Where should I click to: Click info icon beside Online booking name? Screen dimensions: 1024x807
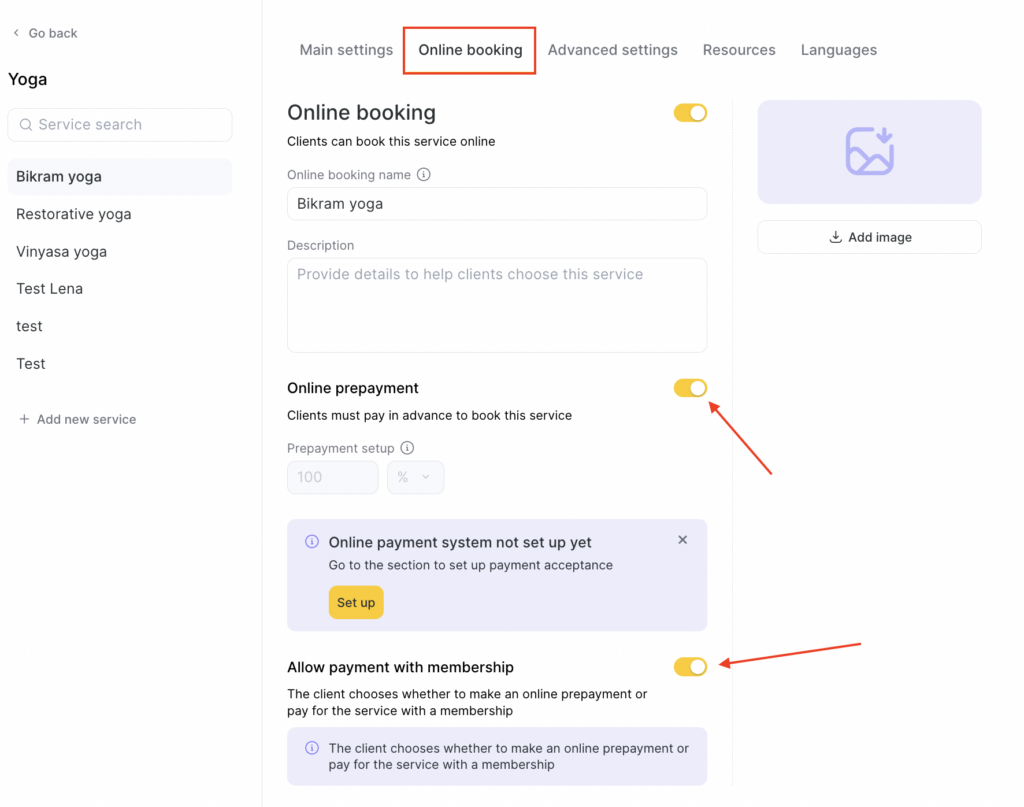point(423,174)
